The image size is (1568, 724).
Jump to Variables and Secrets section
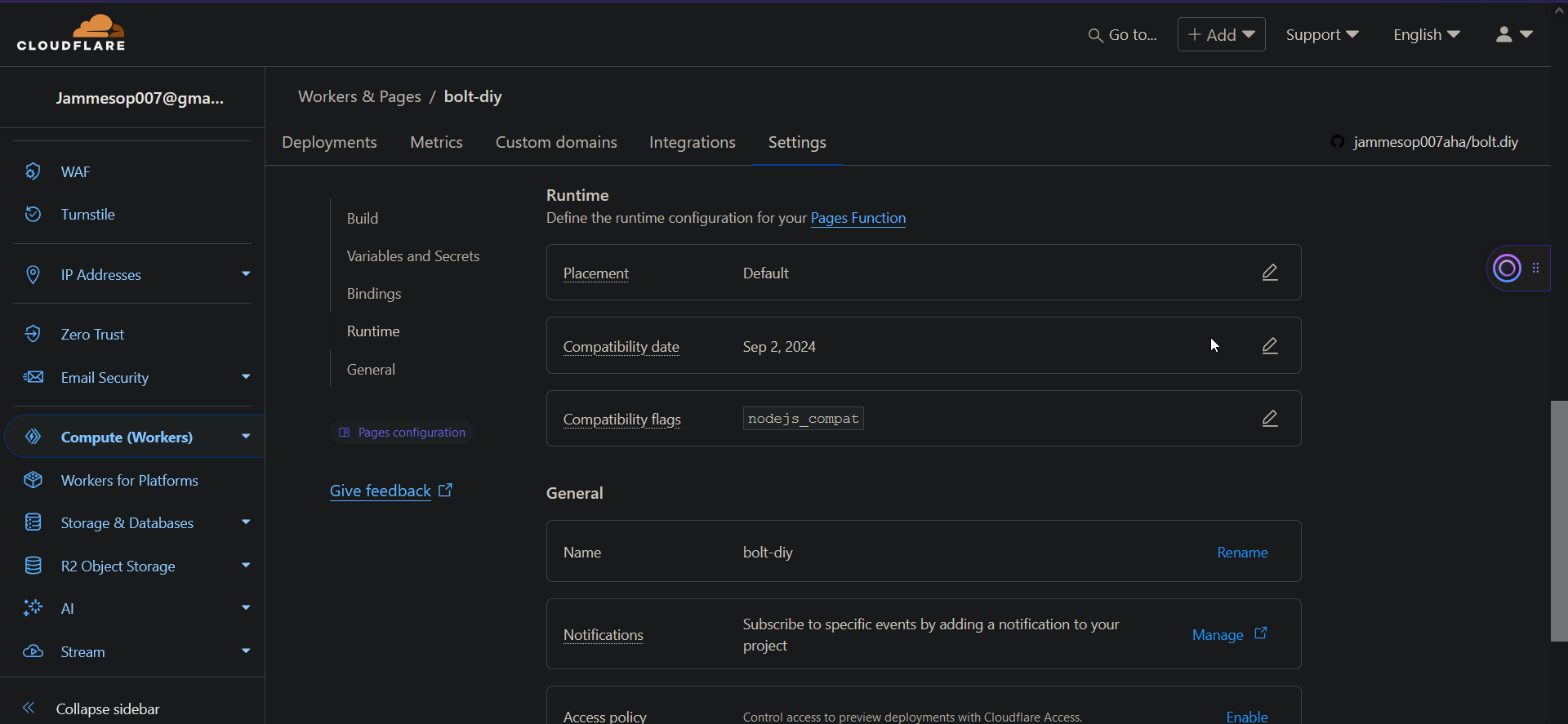(x=413, y=255)
